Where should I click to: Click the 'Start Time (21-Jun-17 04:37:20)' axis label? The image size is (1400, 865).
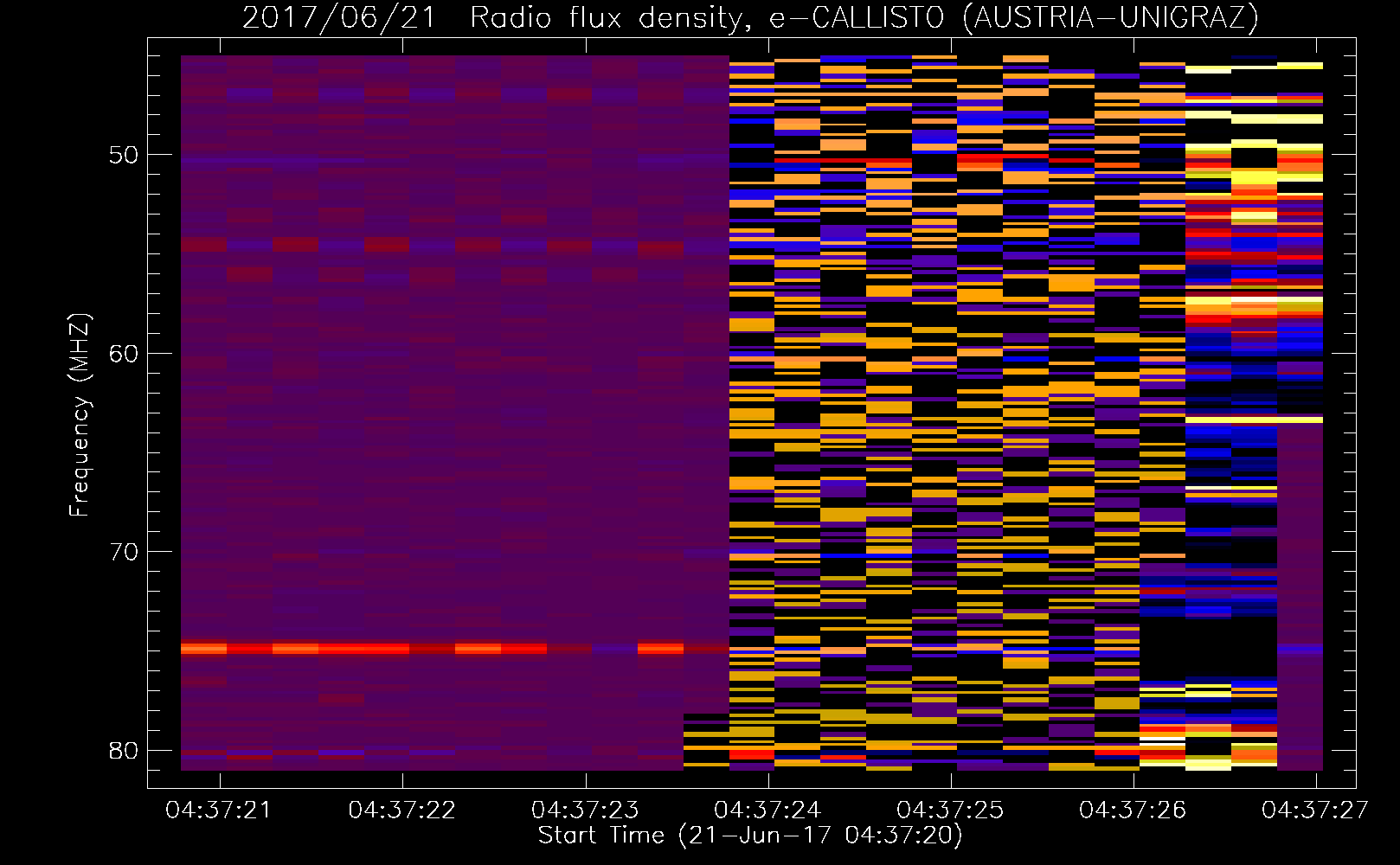[750, 836]
